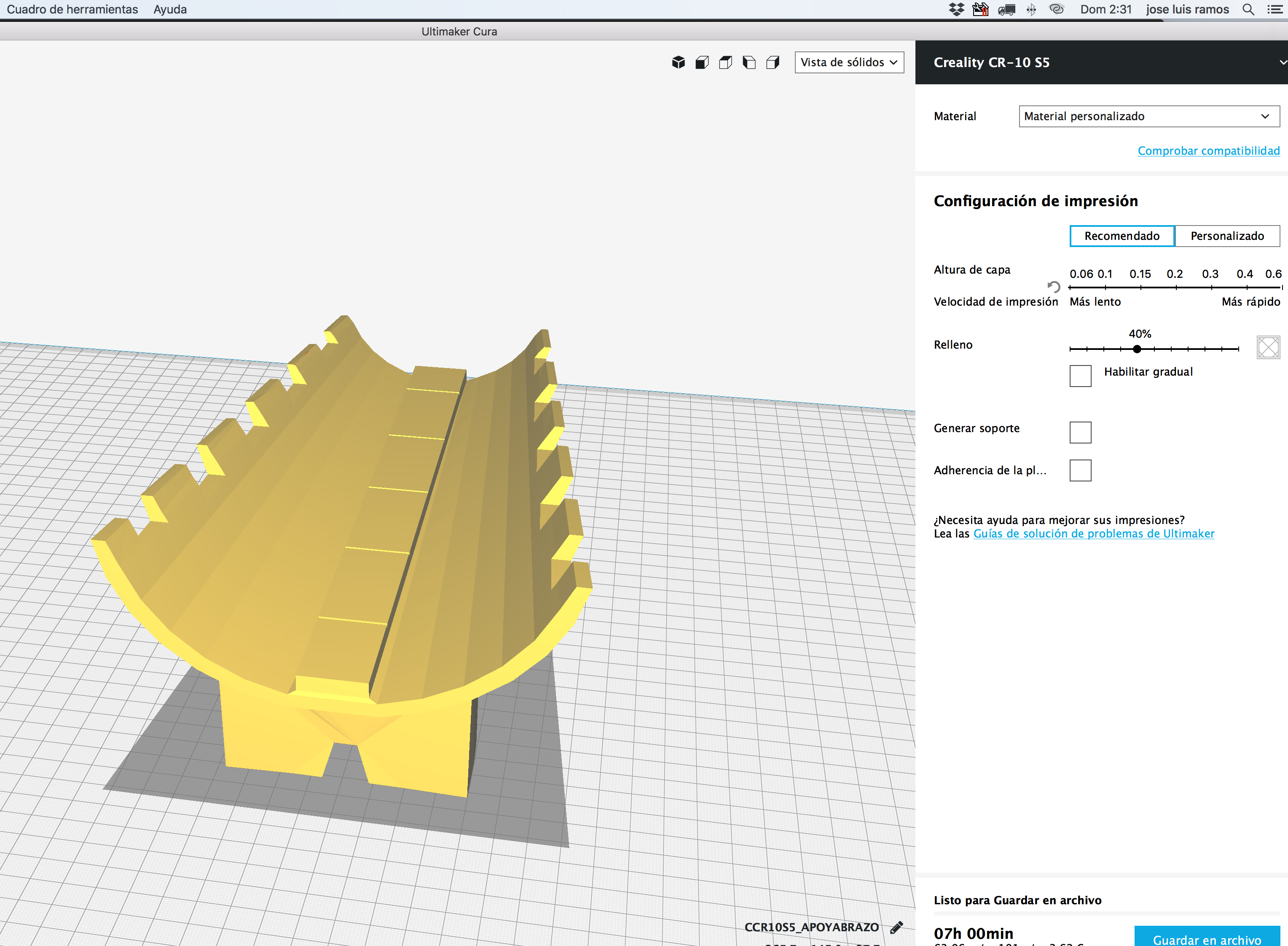
Task: Click the Comprobar compatibilidad link
Action: coord(1208,150)
